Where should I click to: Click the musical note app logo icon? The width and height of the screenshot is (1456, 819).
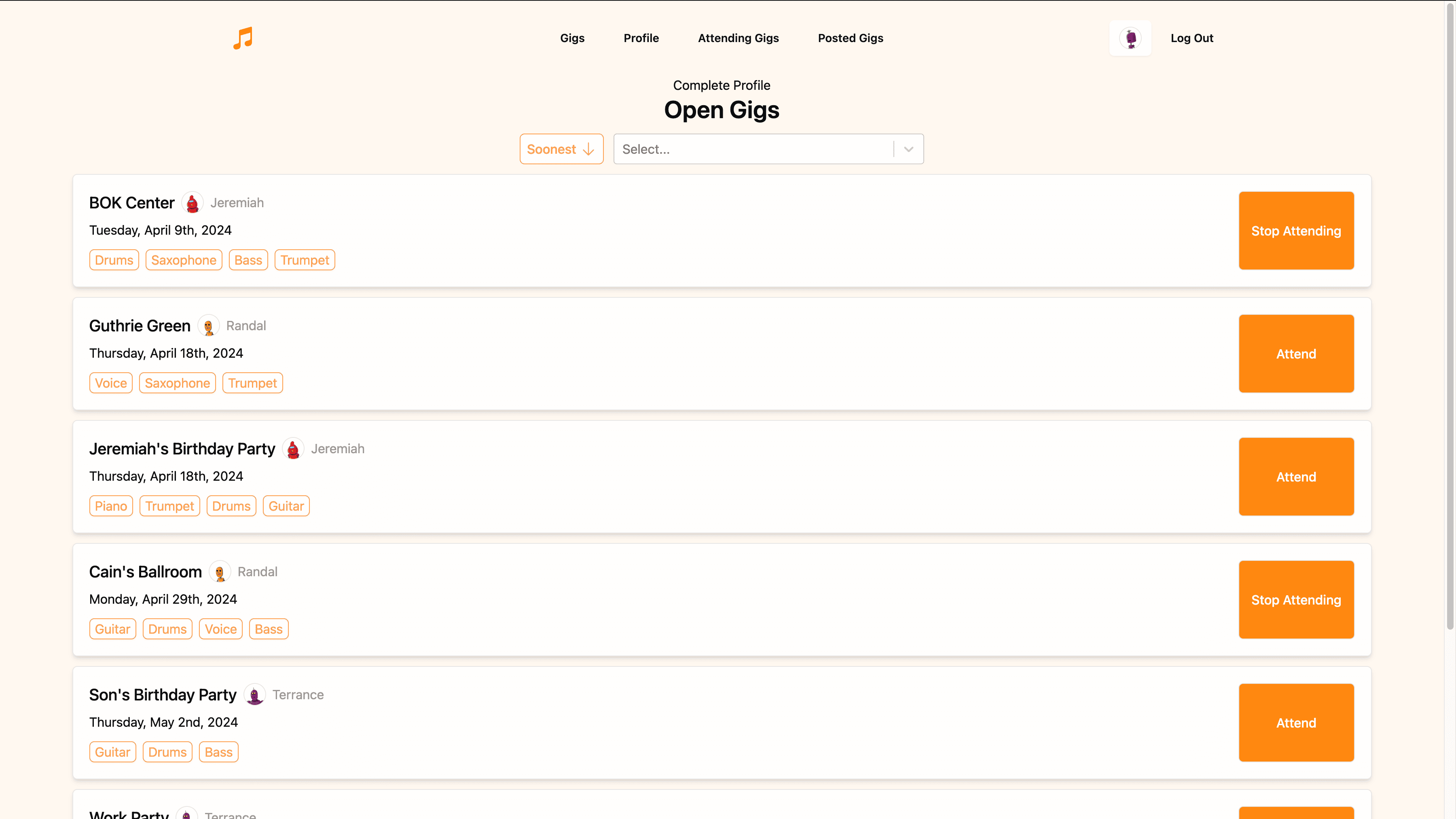point(243,38)
